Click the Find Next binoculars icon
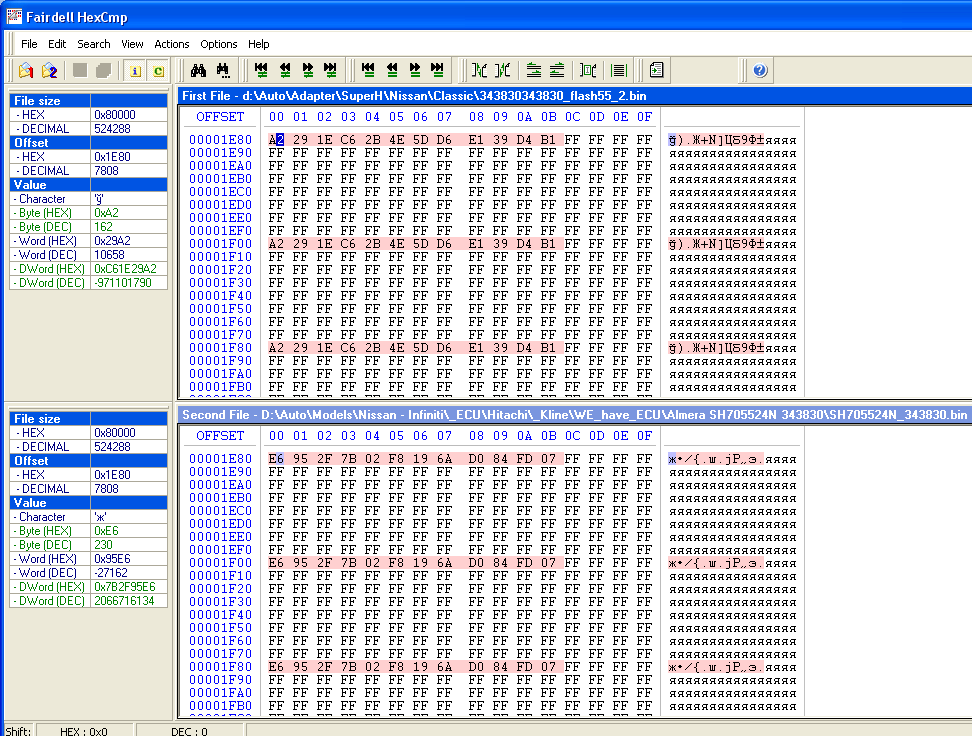972x736 pixels. 223,70
